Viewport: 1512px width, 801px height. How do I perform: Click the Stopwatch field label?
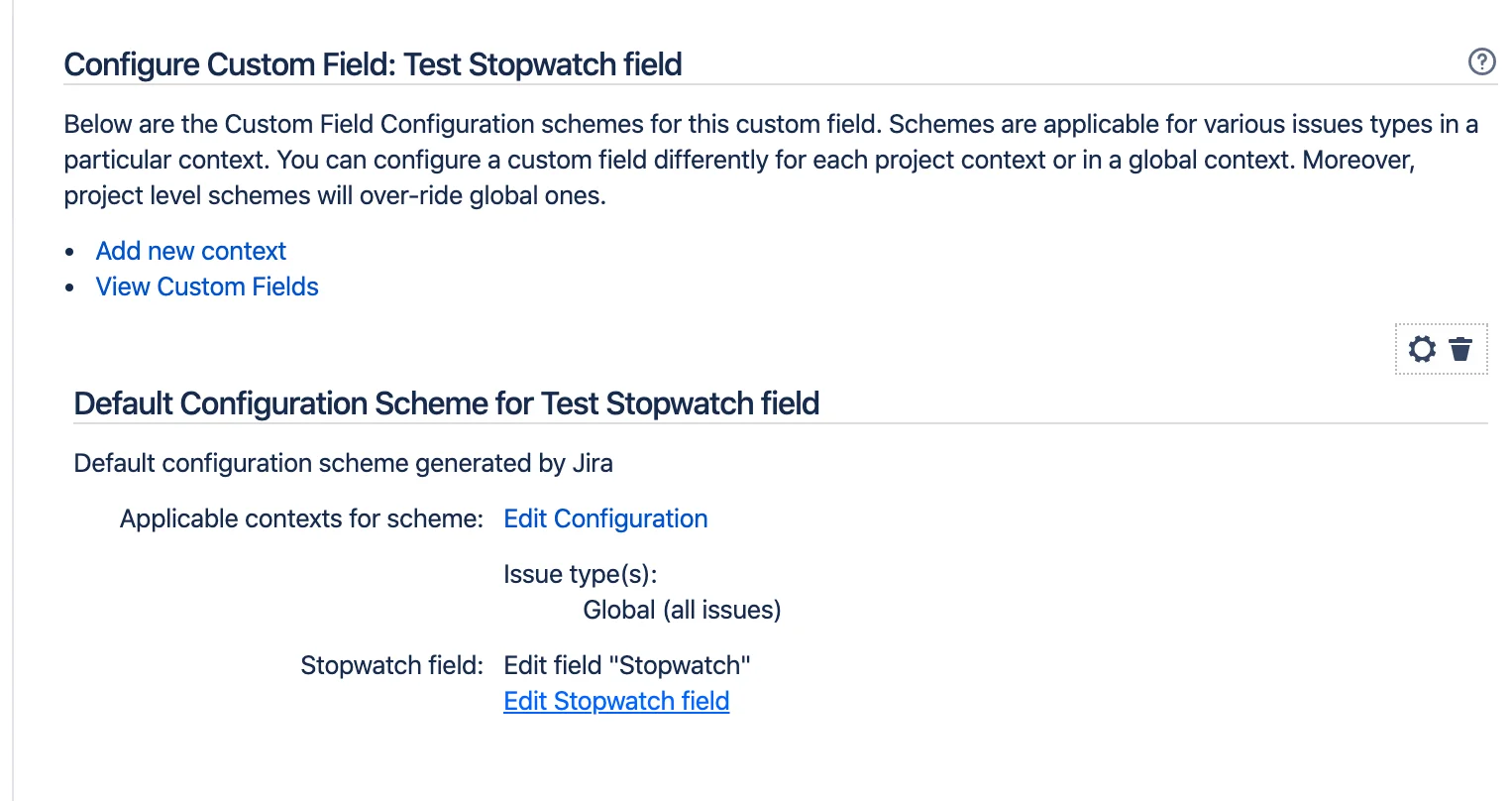coord(391,665)
